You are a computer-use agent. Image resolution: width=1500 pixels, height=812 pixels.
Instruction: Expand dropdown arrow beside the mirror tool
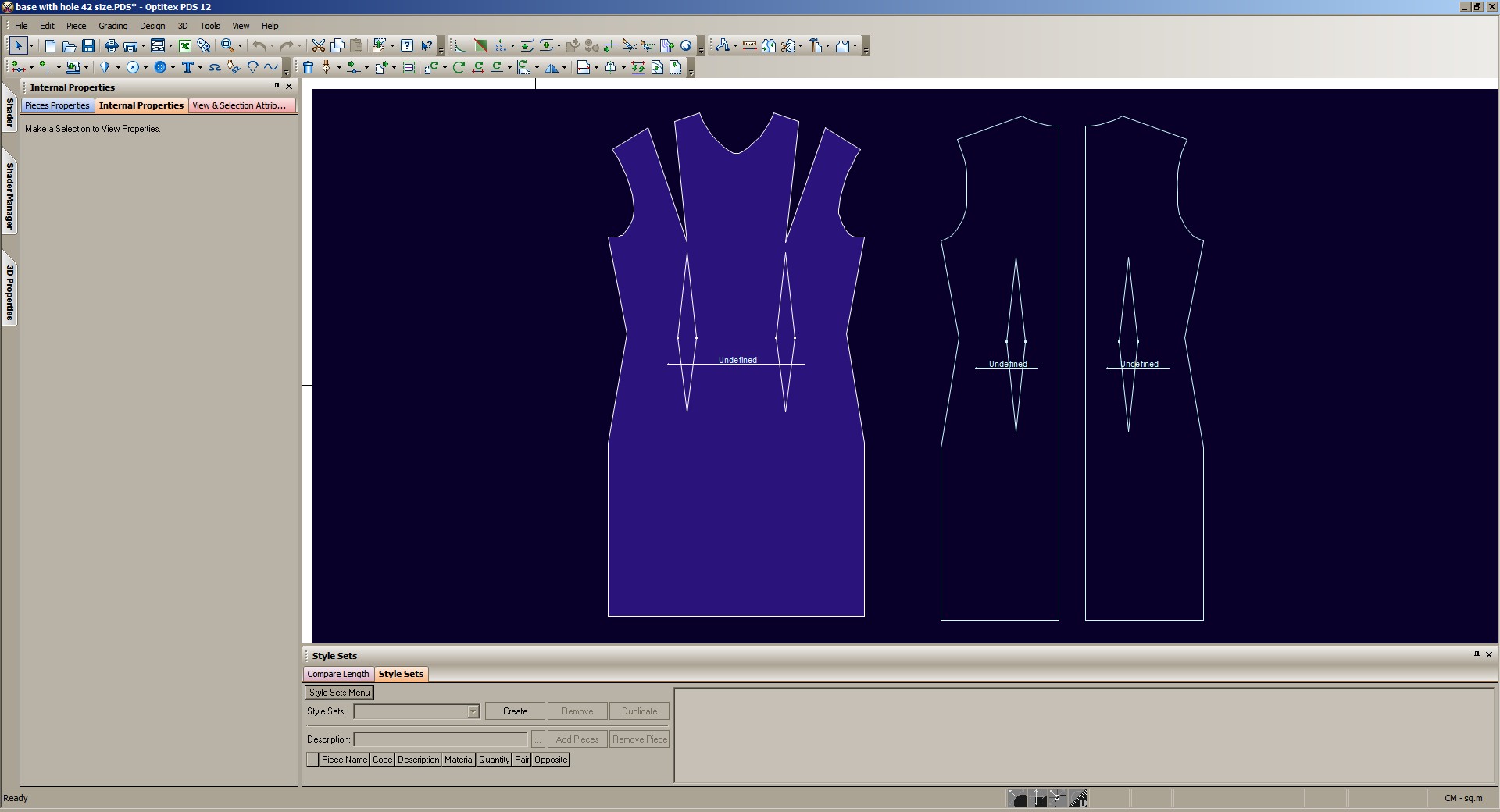point(564,67)
